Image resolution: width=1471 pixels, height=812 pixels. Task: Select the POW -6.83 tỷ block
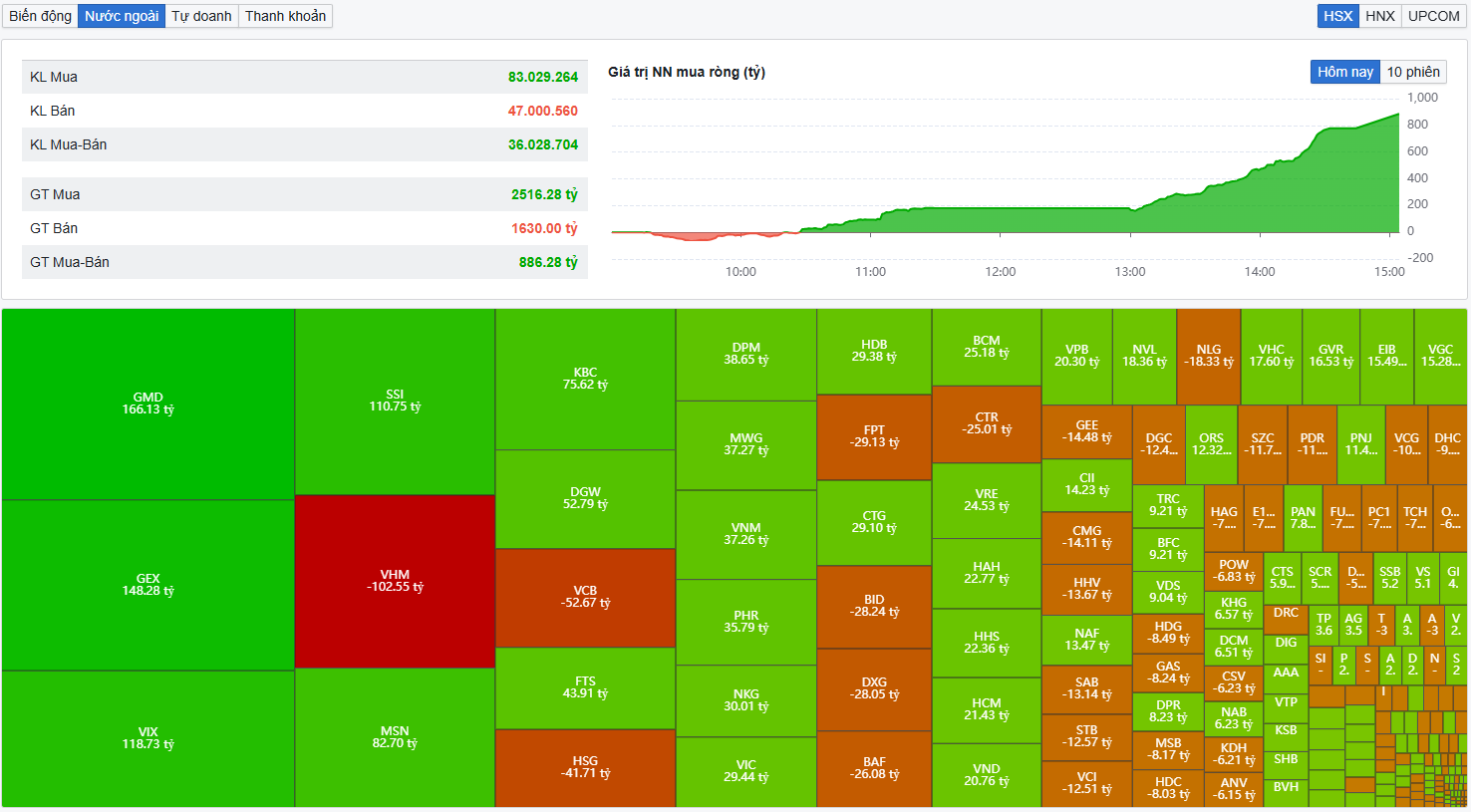(x=1234, y=571)
